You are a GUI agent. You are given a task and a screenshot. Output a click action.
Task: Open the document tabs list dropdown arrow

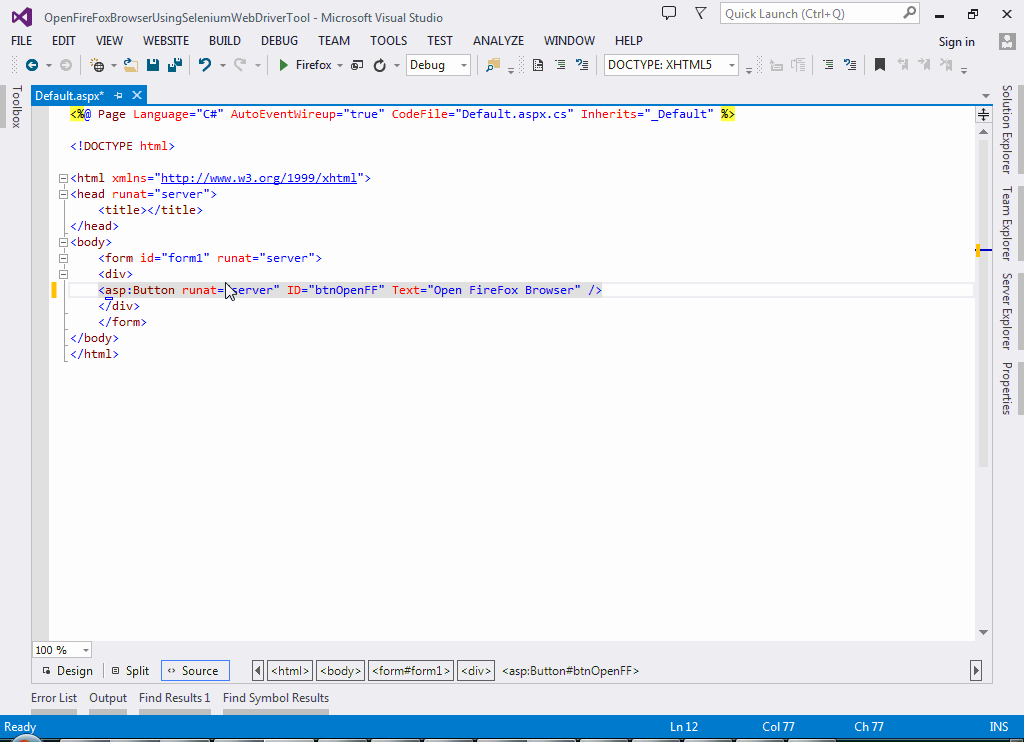tap(985, 96)
